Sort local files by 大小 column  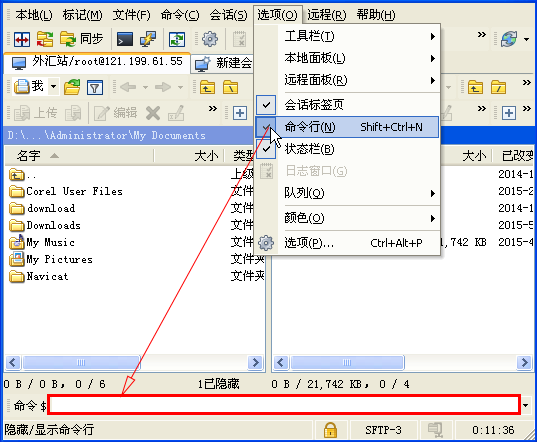(x=189, y=156)
